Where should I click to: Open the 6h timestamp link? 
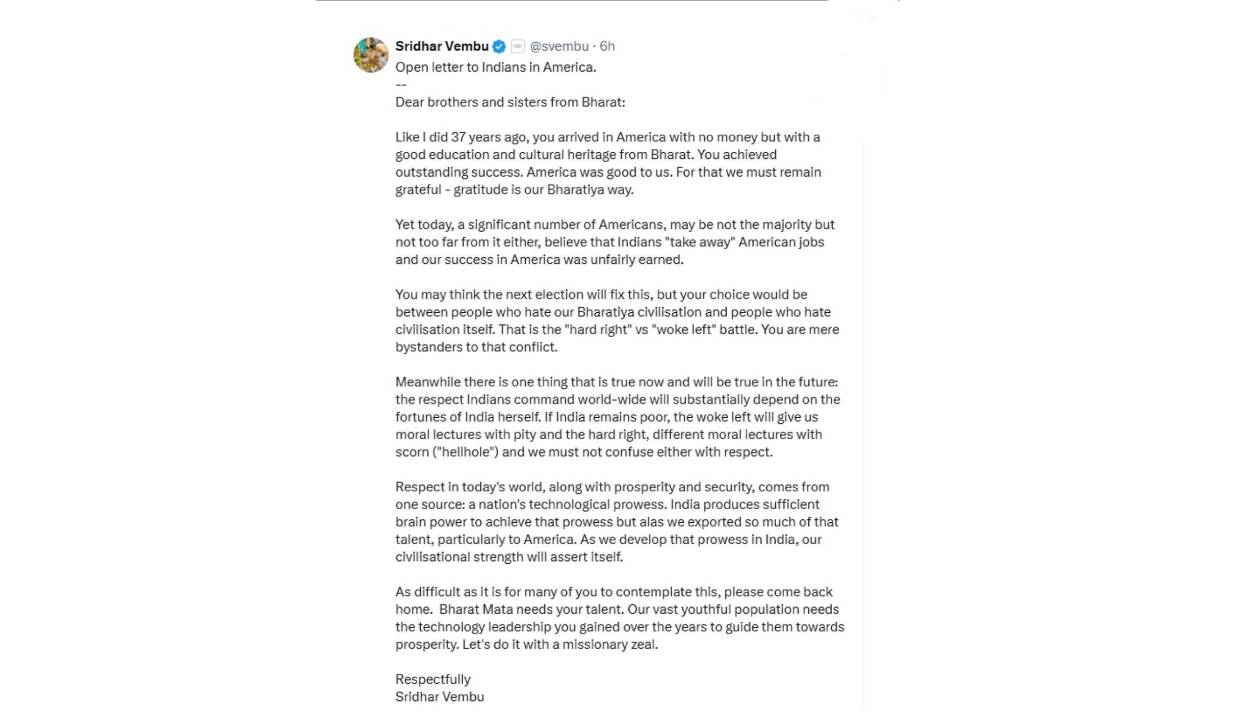[x=607, y=46]
